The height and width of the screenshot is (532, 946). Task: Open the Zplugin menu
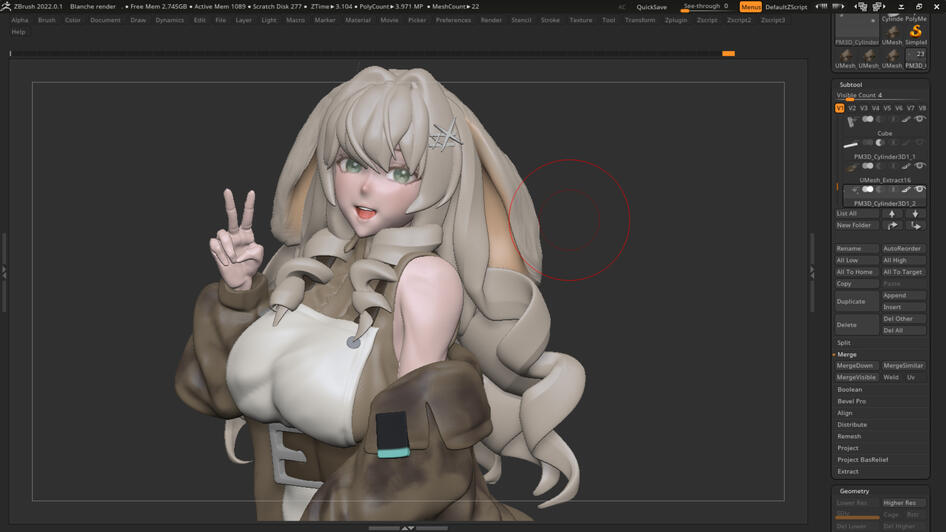(676, 20)
